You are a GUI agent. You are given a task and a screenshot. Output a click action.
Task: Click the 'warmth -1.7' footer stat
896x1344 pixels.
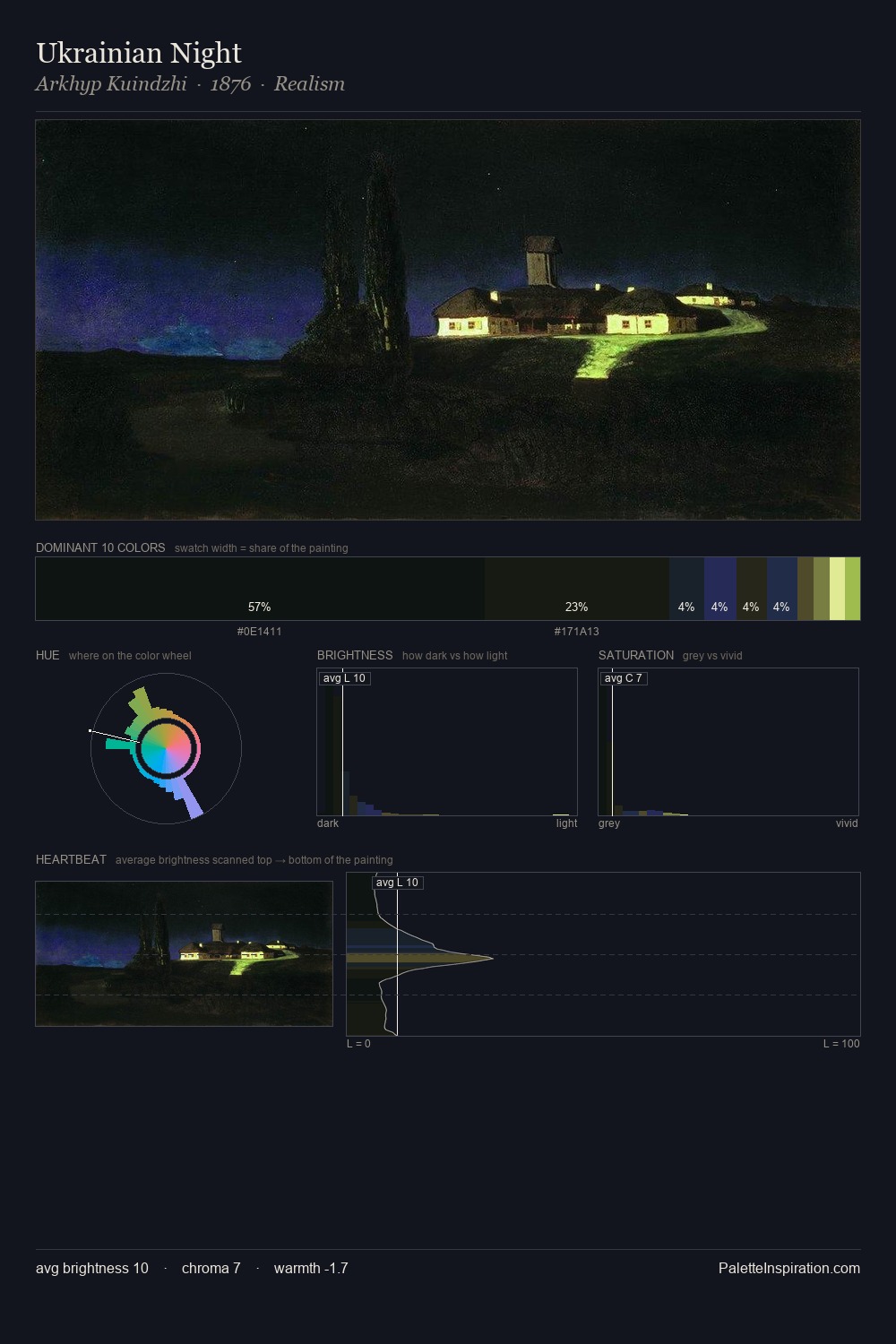[x=311, y=1268]
